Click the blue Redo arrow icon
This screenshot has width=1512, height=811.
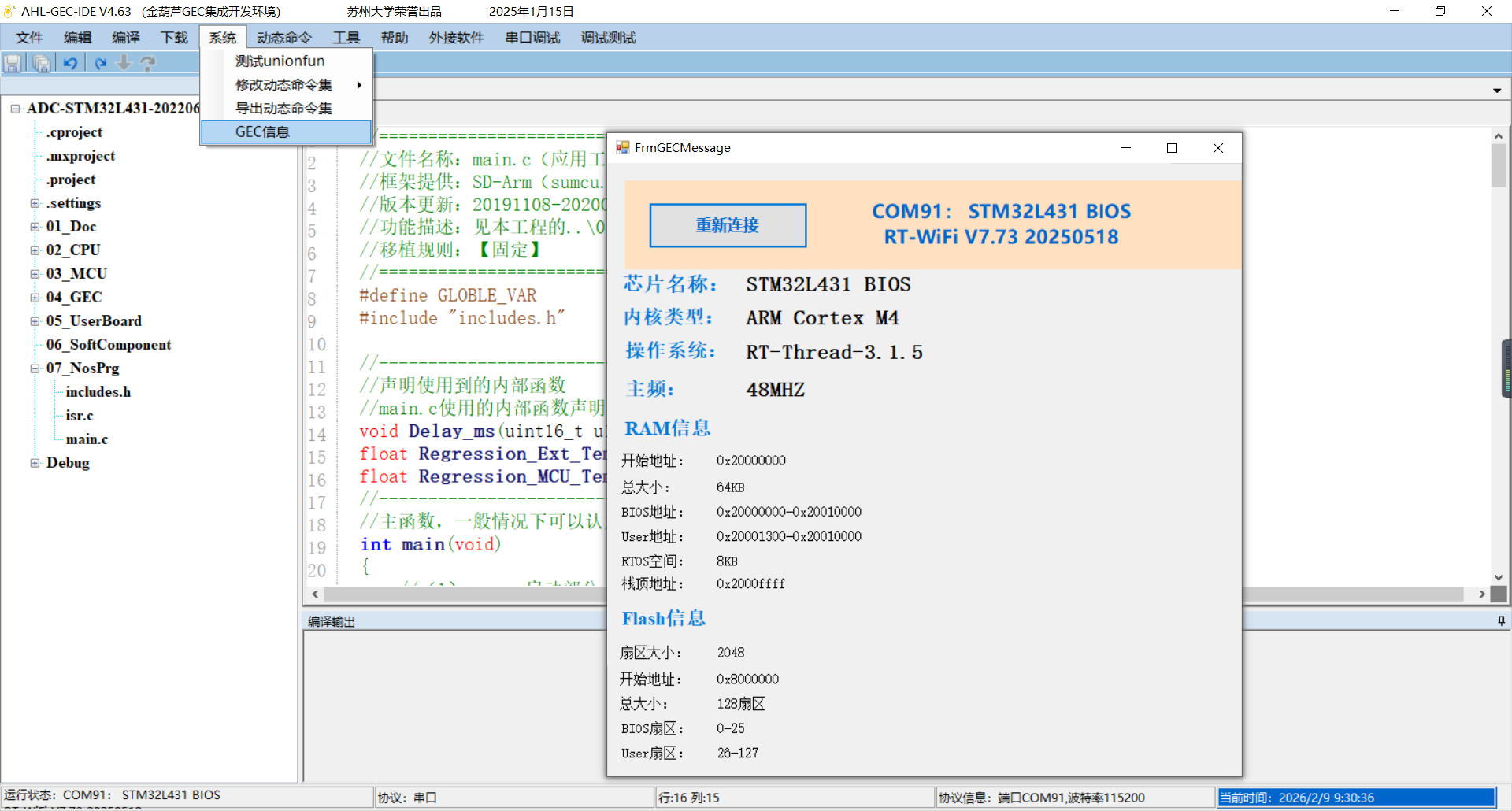click(100, 64)
